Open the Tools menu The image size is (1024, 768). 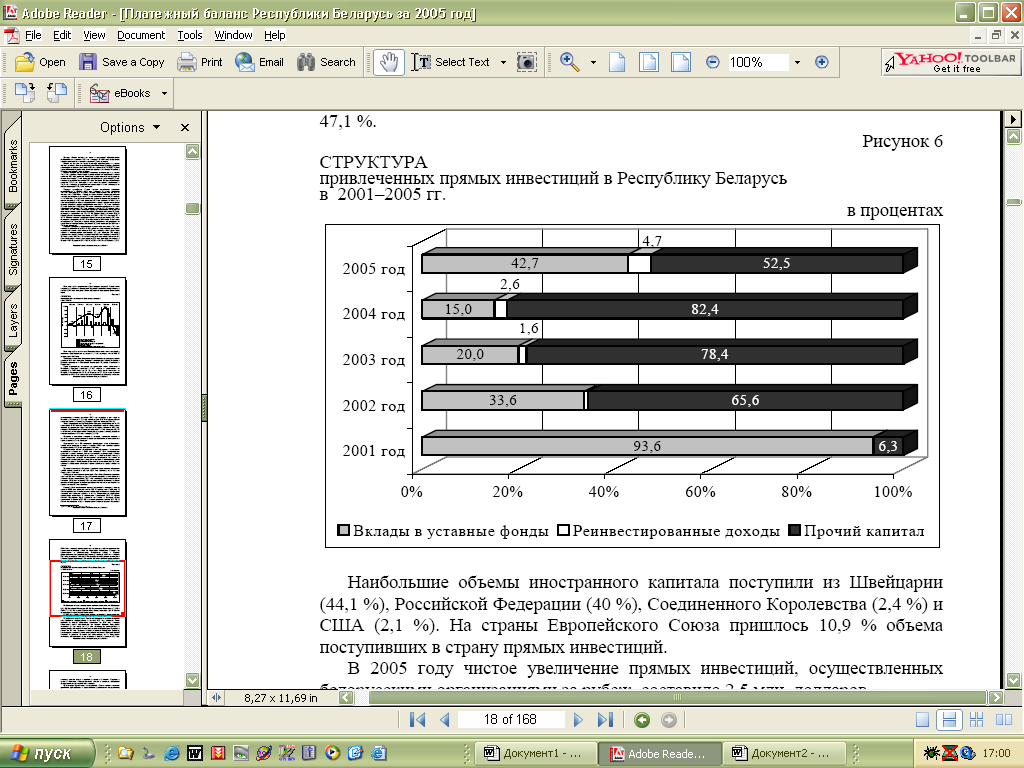(x=190, y=35)
